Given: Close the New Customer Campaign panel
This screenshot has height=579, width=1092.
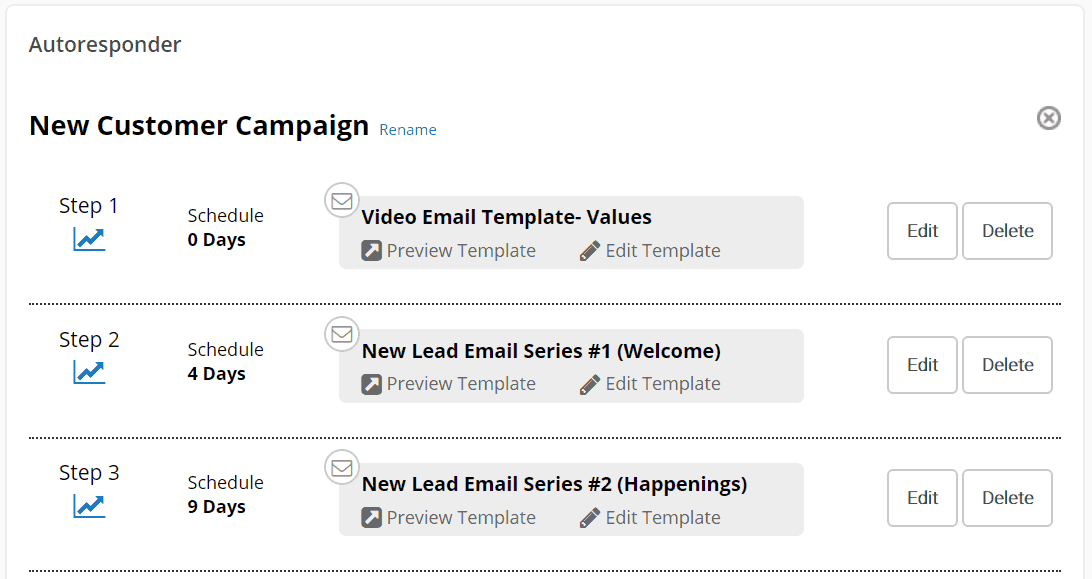Looking at the screenshot, I should pos(1048,118).
